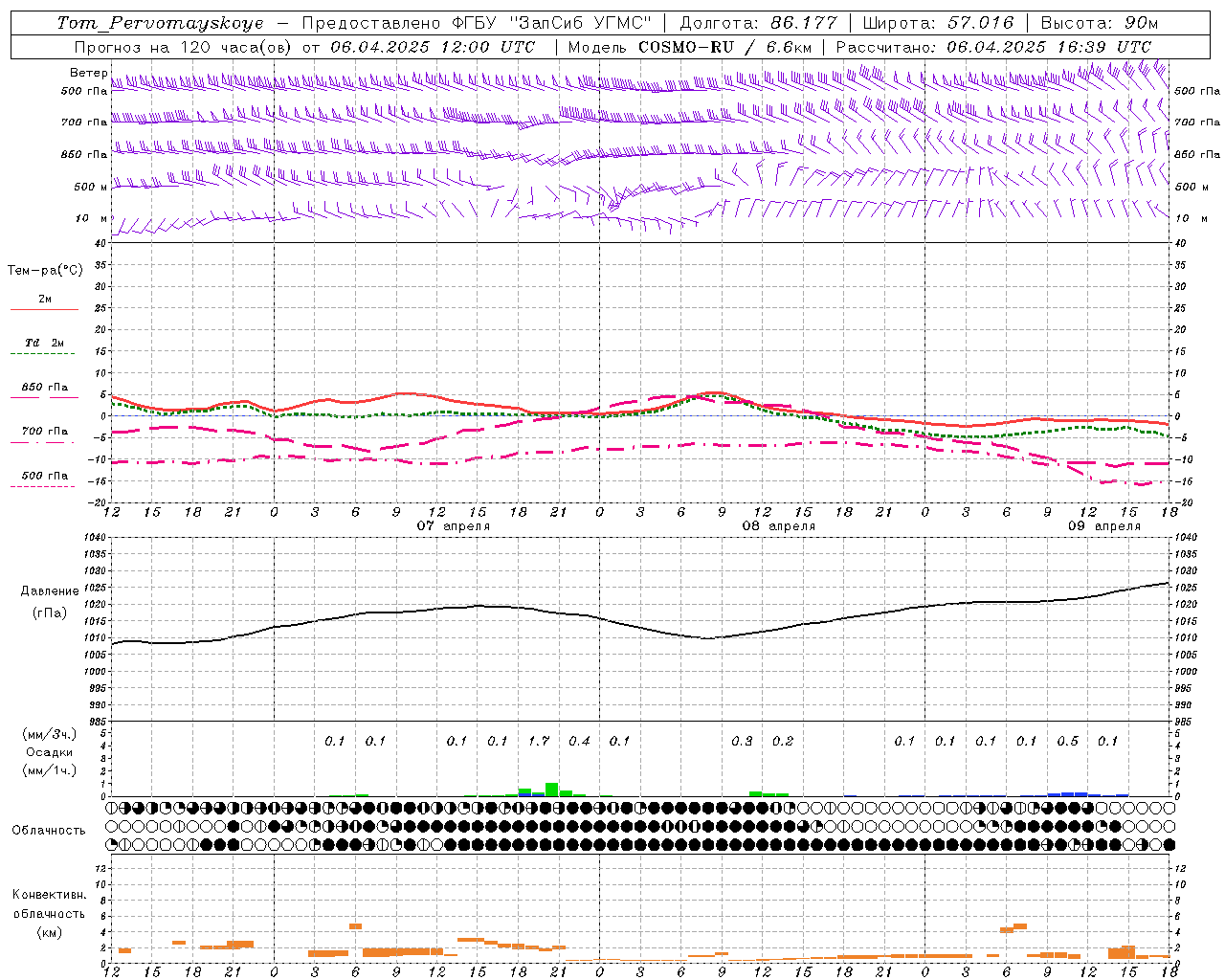Click the Облачность cloud cover label
Screen dimensions: 1225x980
(49, 831)
